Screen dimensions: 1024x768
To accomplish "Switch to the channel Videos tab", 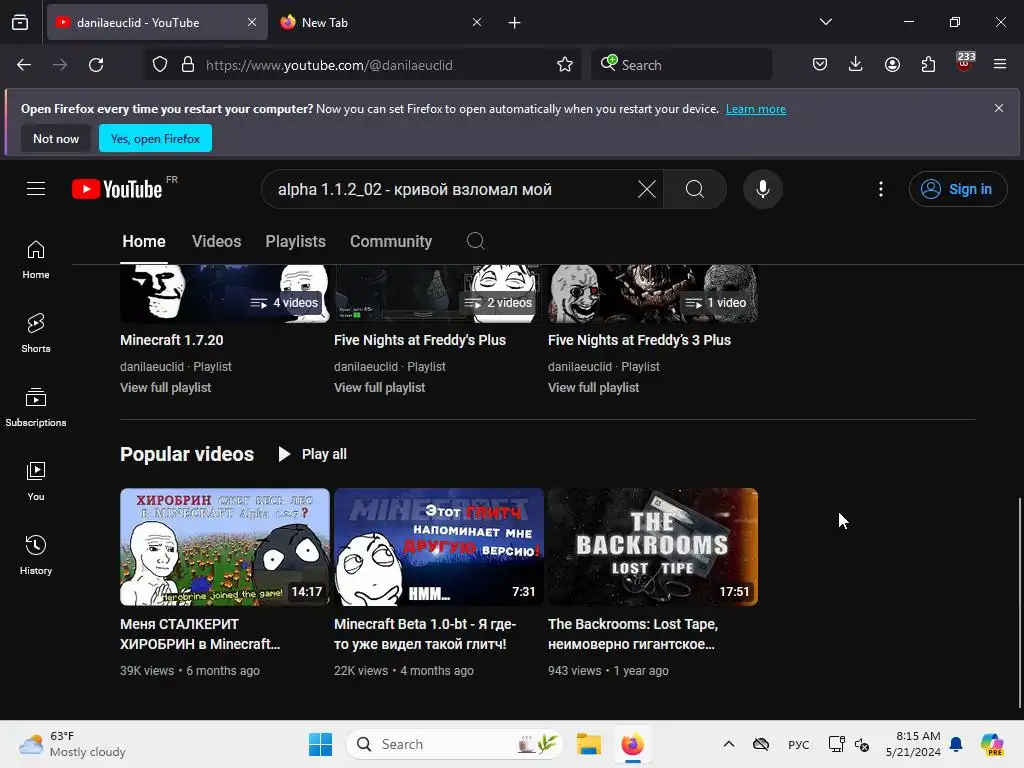I will coord(216,242).
